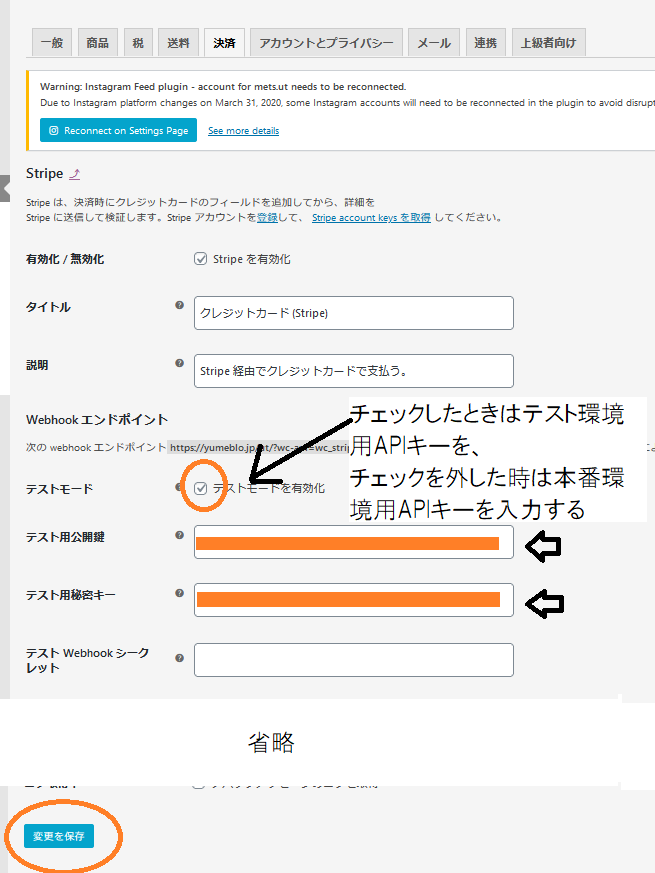Toggle テストモードを有効化 checkbox
Viewport: 655px width, 873px height.
(201, 488)
